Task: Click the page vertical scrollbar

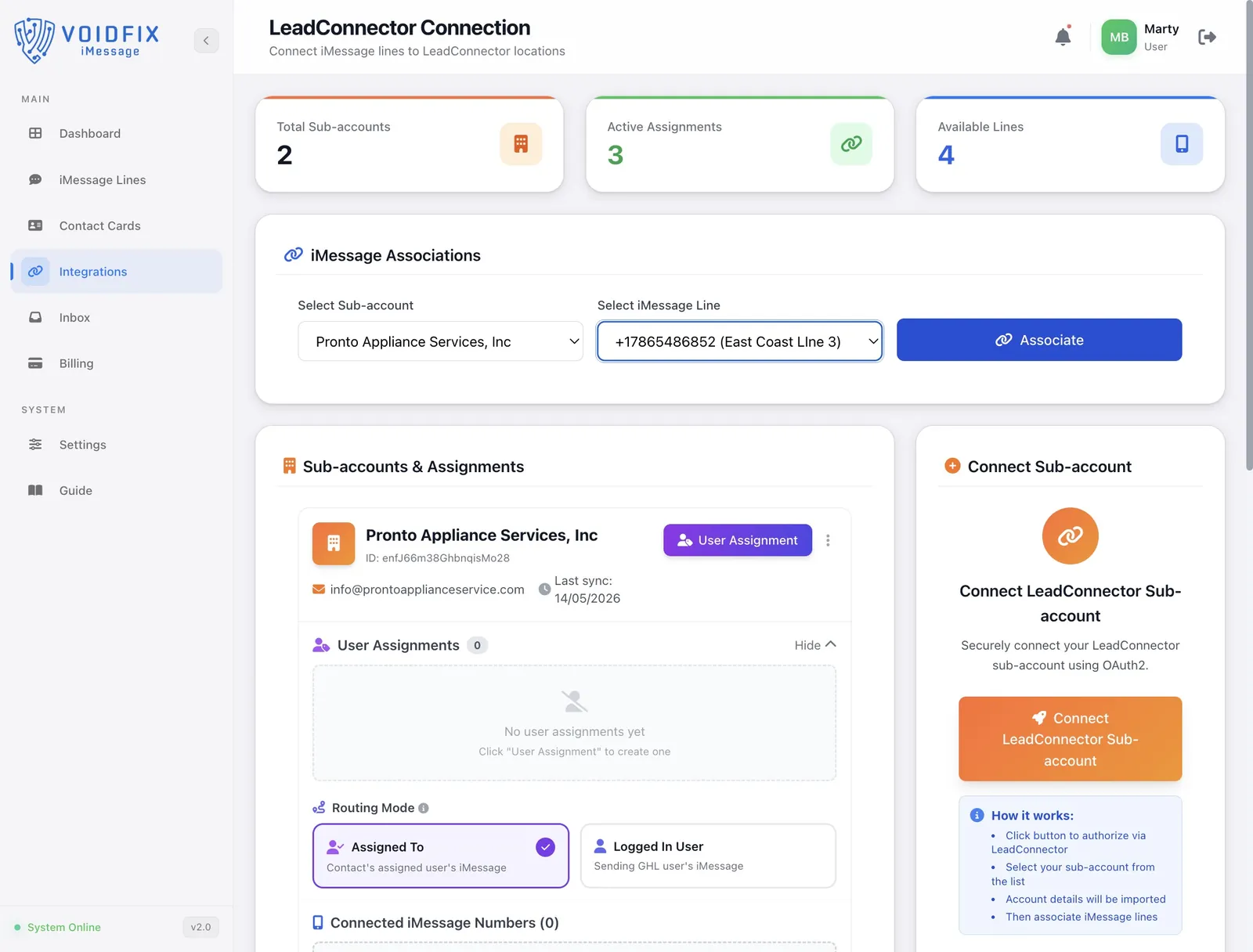Action: pos(1248,235)
